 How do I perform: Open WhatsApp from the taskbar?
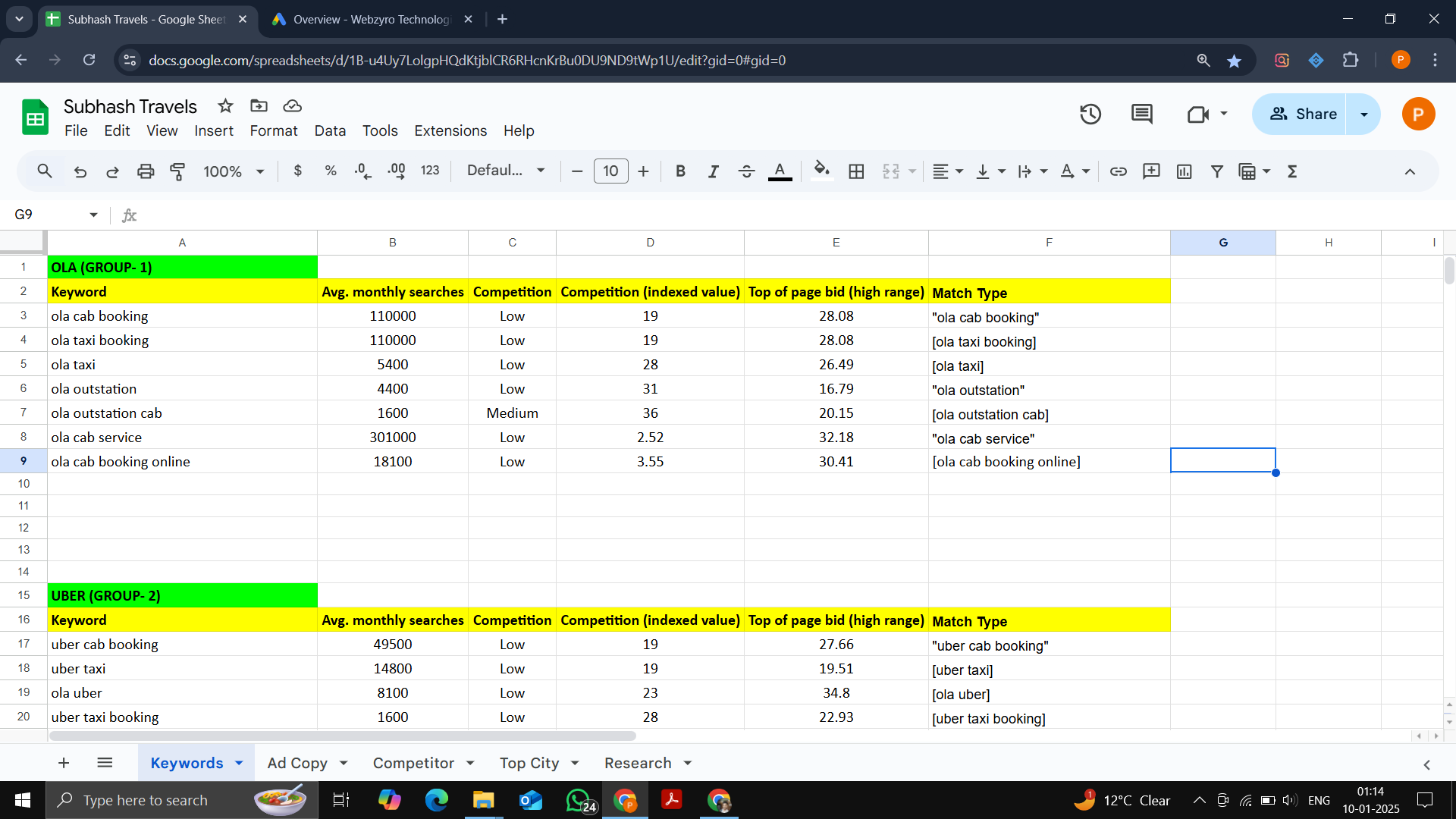coord(579,800)
